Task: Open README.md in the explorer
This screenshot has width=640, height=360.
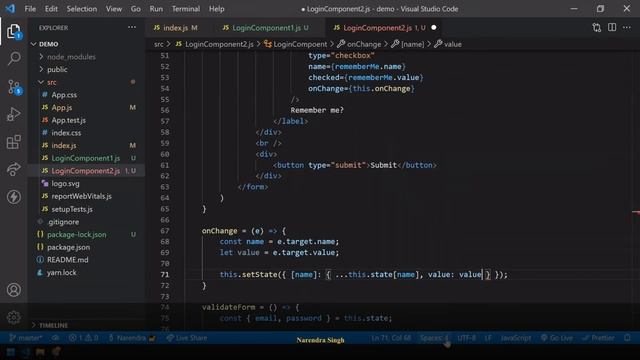Action: [x=67, y=260]
